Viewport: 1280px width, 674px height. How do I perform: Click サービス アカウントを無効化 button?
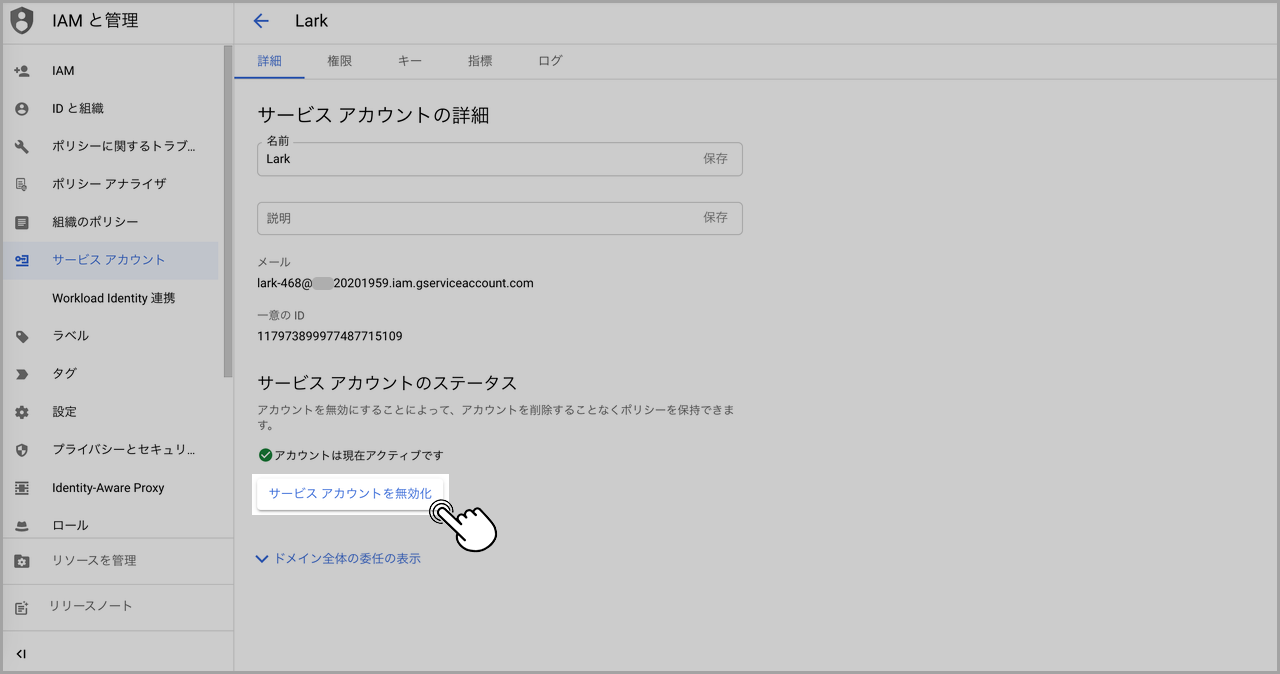(x=350, y=493)
